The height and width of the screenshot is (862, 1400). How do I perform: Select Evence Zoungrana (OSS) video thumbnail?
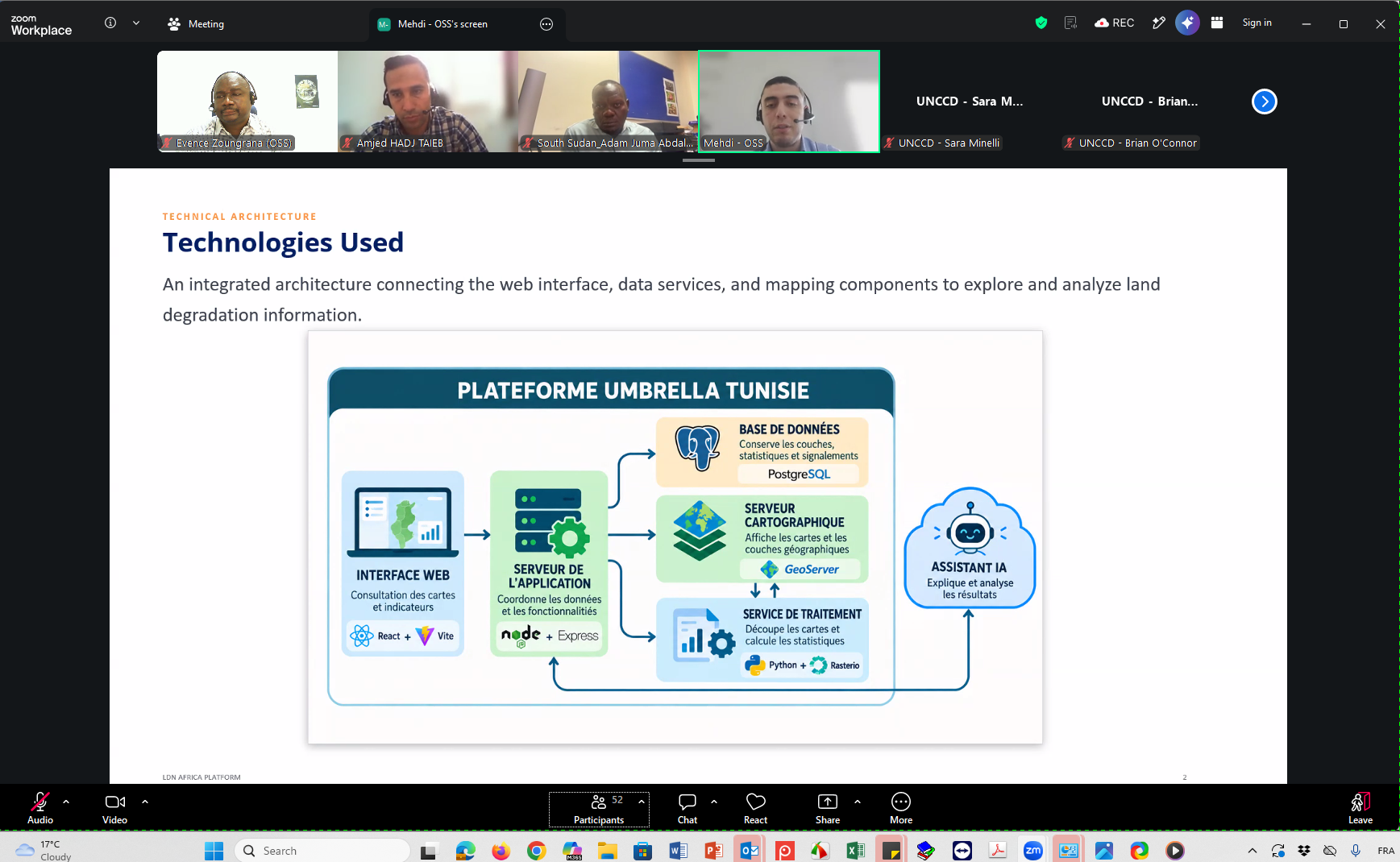(247, 102)
